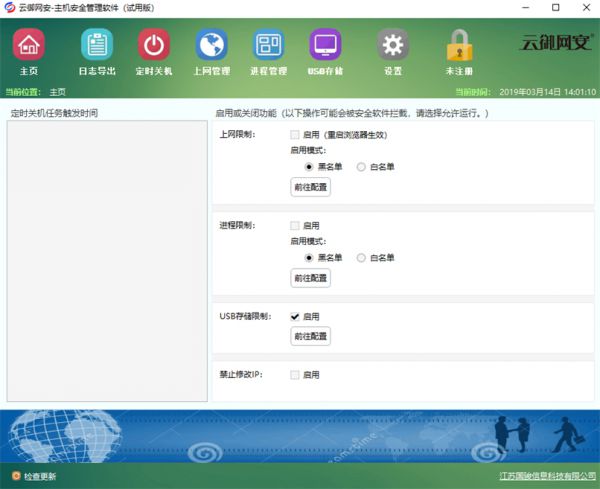Select 白名单 mode for 上网限制
The width and height of the screenshot is (600, 489).
click(361, 166)
